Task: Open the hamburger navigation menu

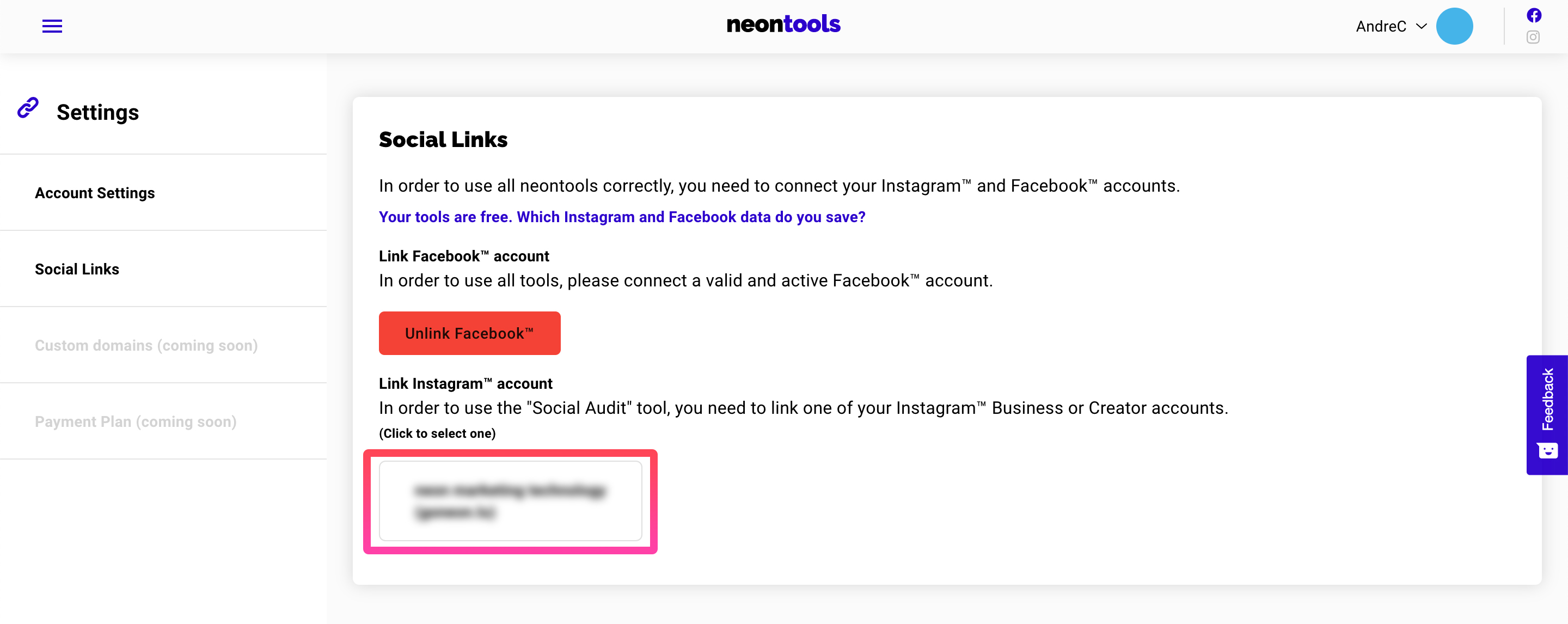Action: [x=52, y=26]
